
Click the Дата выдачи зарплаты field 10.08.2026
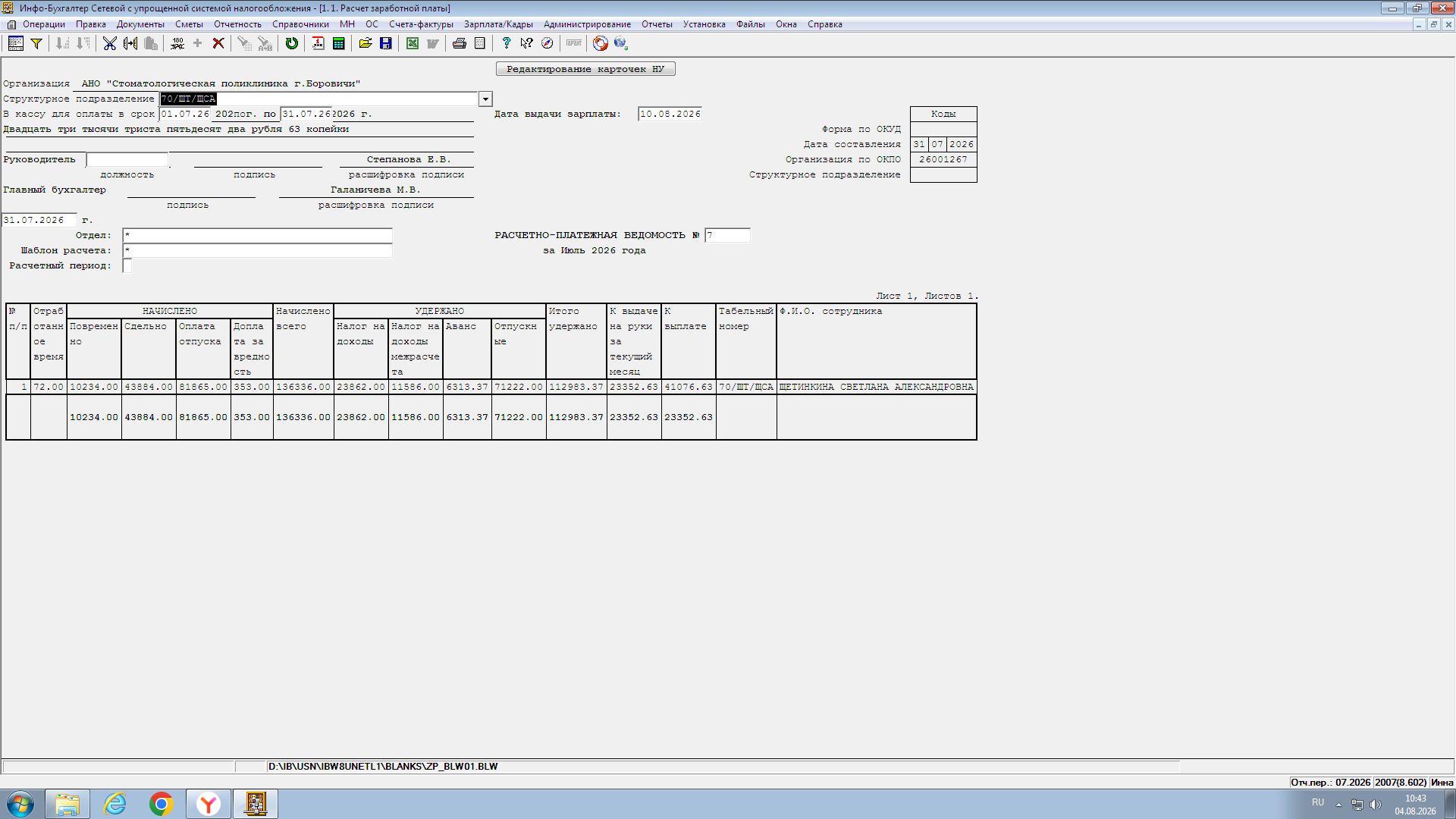coord(670,114)
